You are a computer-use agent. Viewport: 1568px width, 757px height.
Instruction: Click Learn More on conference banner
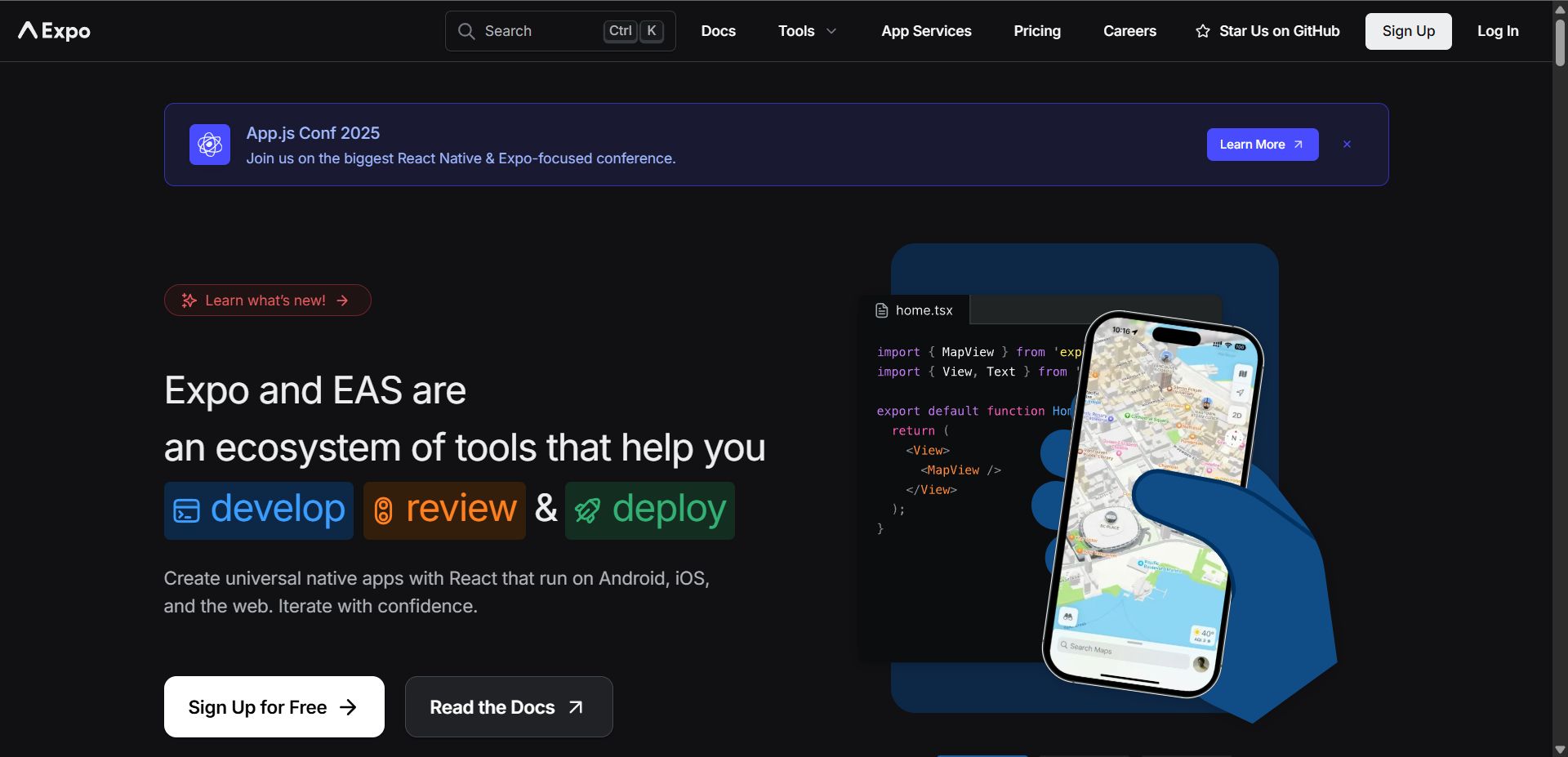click(x=1262, y=145)
